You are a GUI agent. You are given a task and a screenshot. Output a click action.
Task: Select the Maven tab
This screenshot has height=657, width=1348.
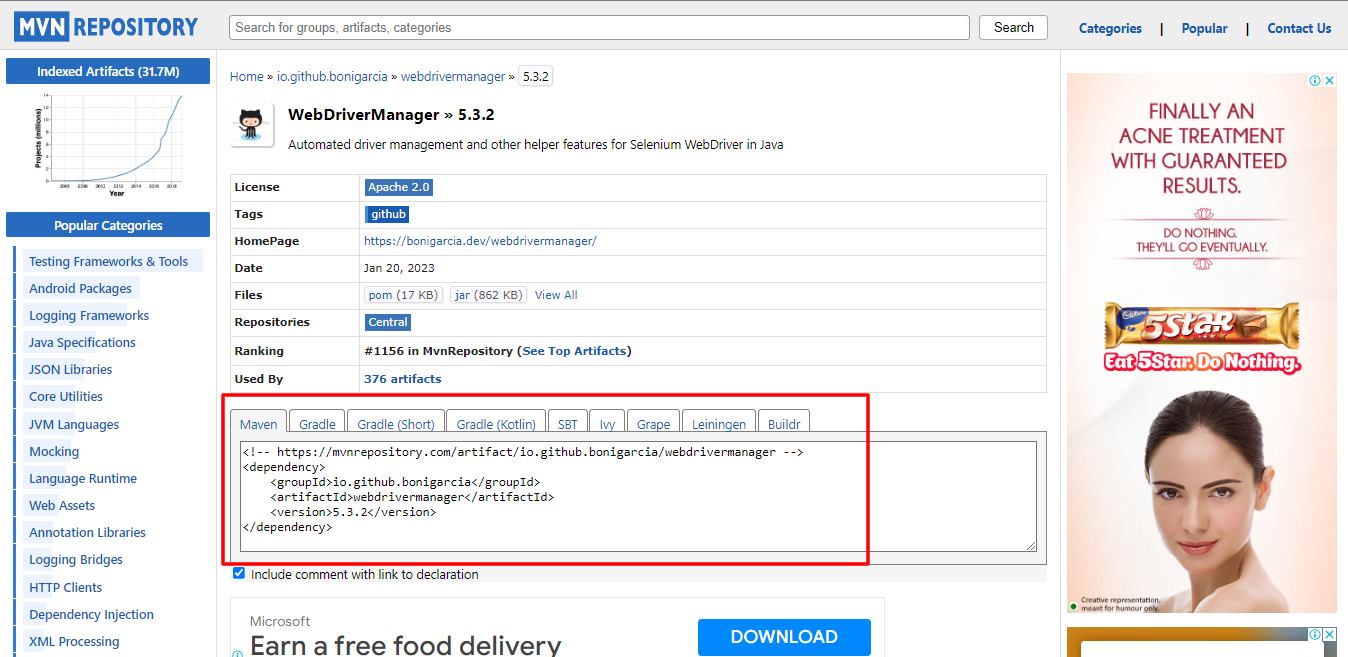point(259,424)
